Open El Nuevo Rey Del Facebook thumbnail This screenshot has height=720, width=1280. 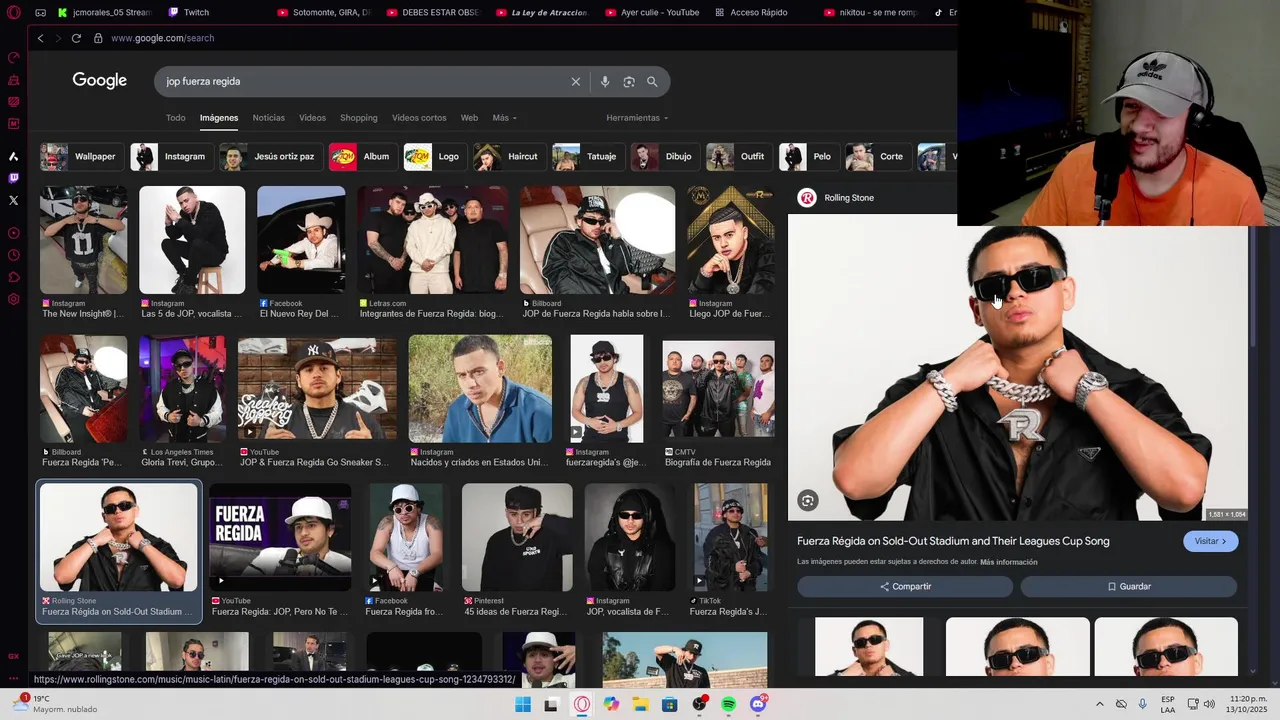301,240
